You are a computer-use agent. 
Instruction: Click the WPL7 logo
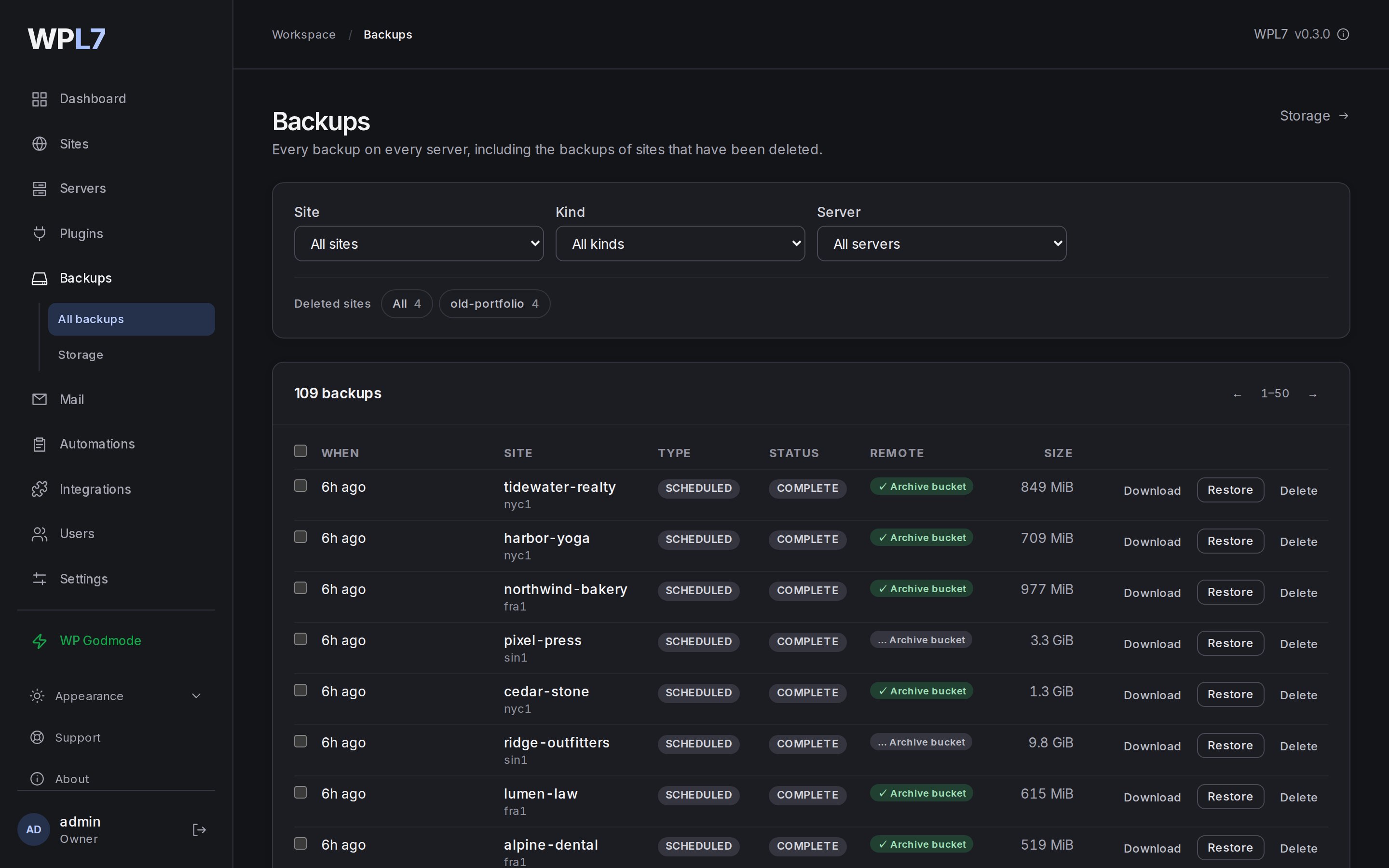click(x=67, y=39)
